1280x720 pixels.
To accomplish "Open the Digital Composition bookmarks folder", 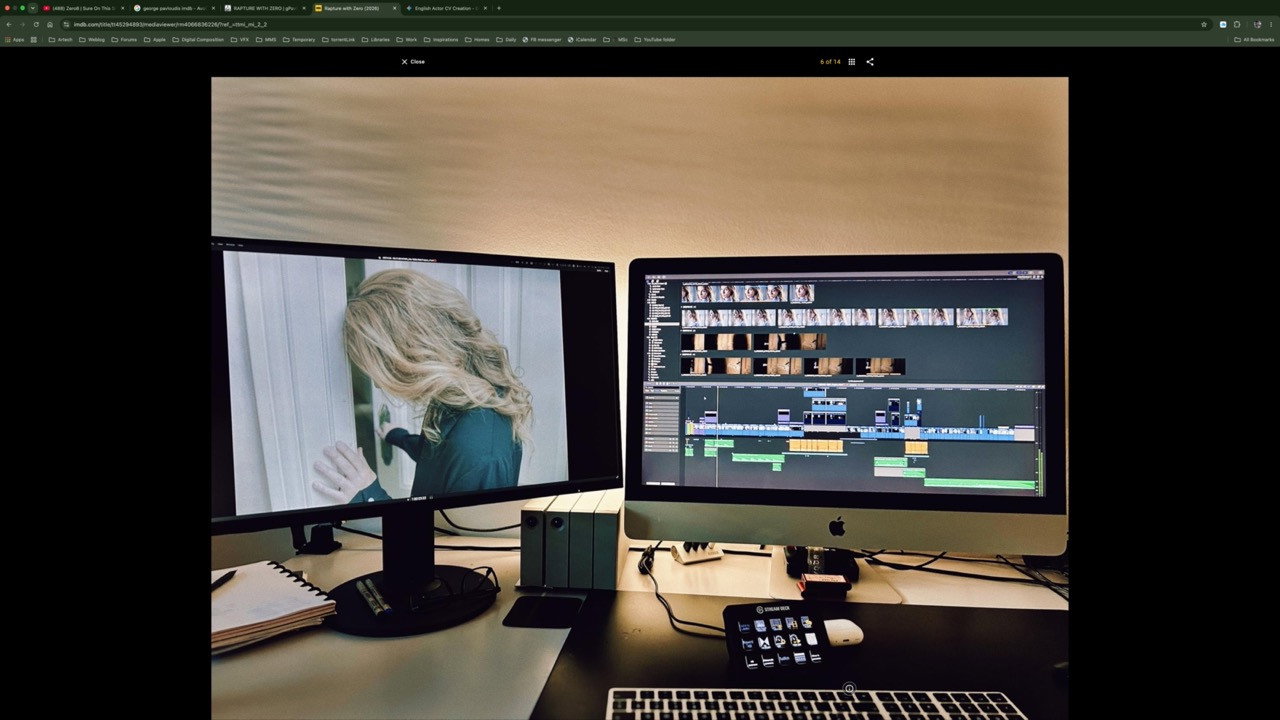I will click(198, 40).
